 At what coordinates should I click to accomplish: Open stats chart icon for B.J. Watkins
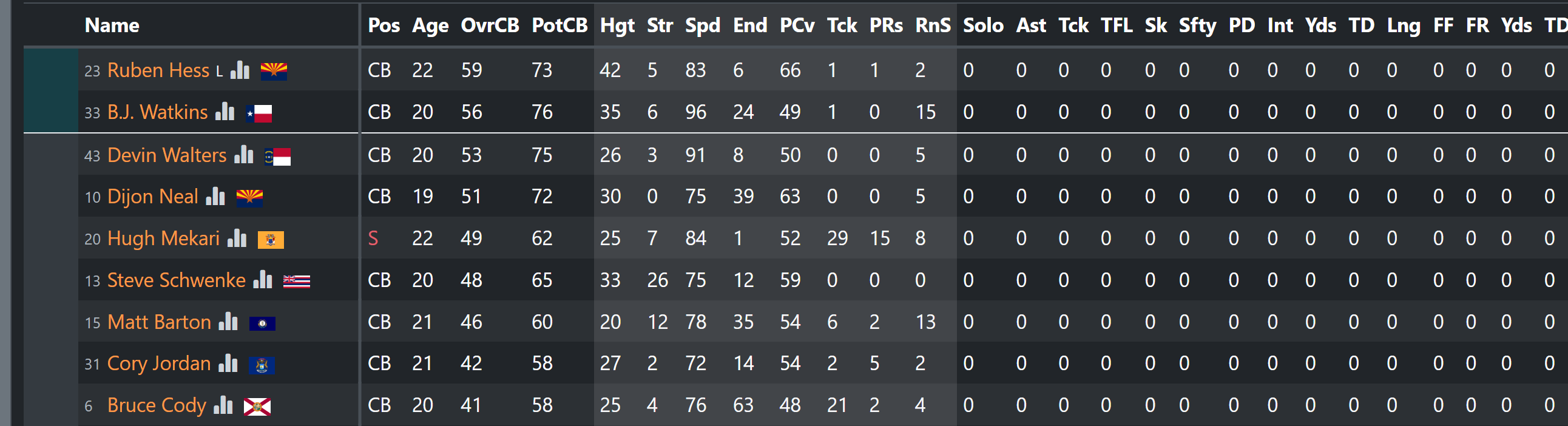pyautogui.click(x=225, y=112)
